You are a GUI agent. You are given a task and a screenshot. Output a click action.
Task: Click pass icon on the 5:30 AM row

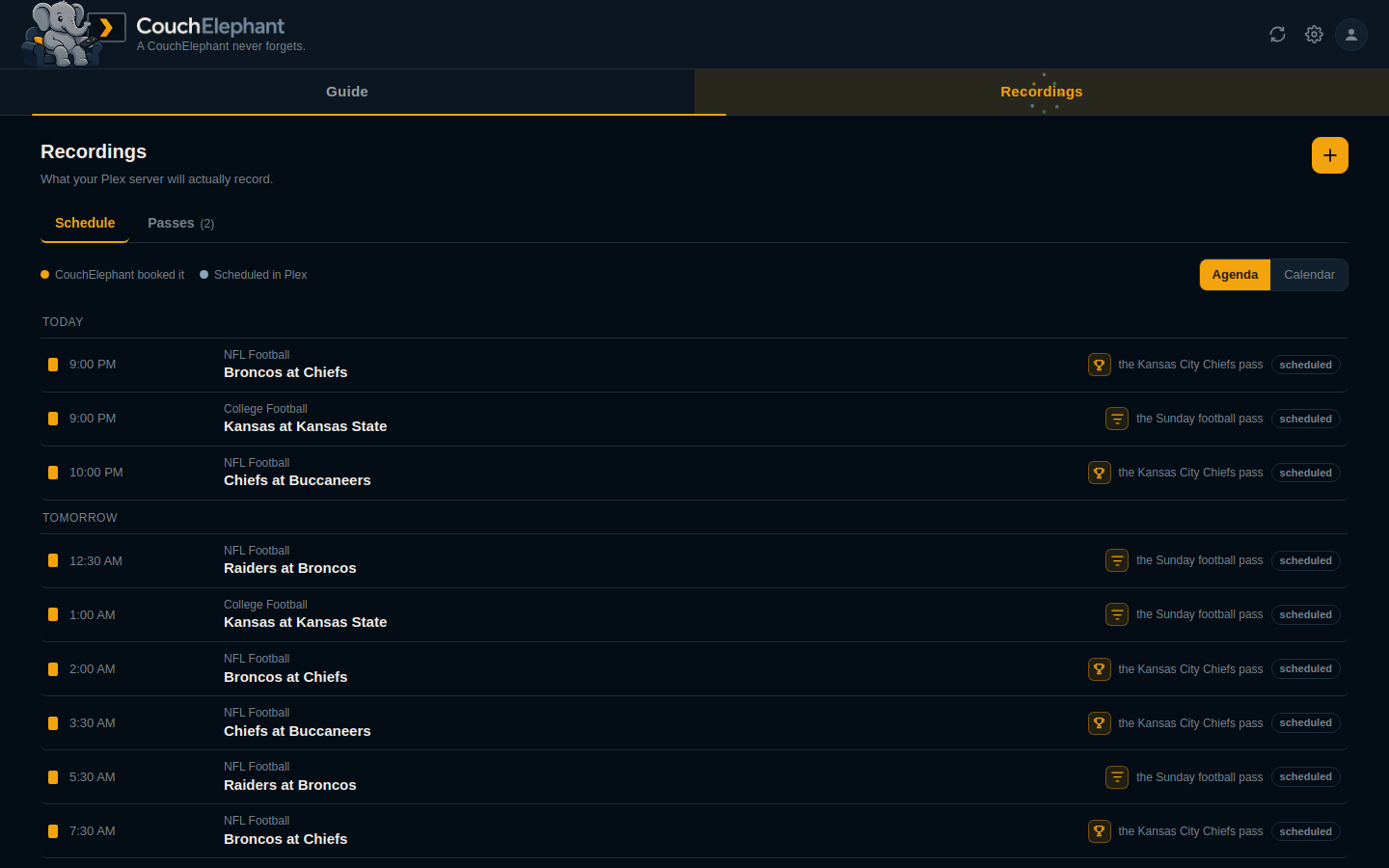point(1117,776)
